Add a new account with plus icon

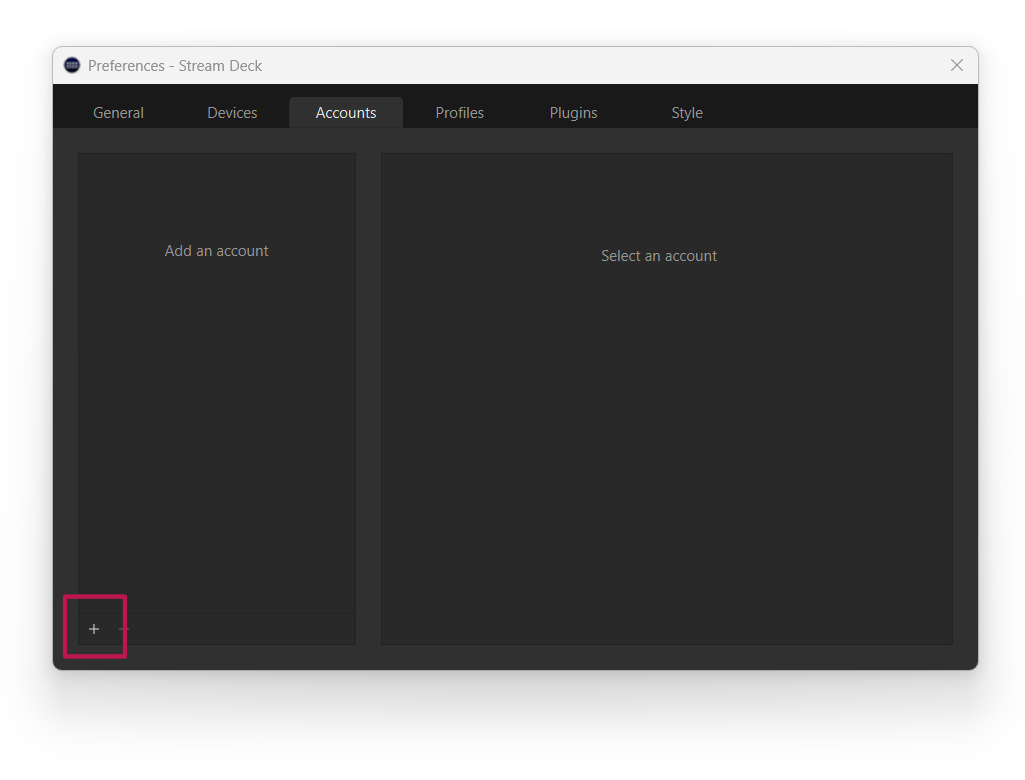tap(94, 629)
